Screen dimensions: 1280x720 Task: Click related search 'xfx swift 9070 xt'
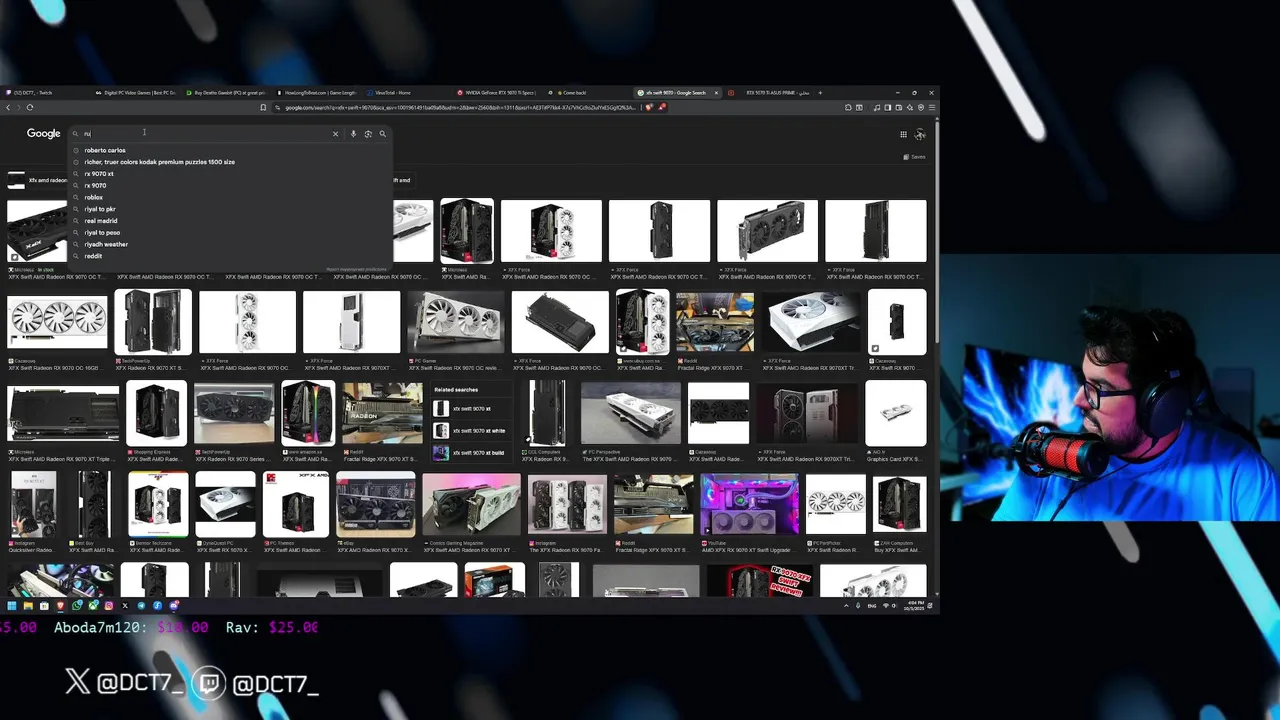pyautogui.click(x=470, y=409)
